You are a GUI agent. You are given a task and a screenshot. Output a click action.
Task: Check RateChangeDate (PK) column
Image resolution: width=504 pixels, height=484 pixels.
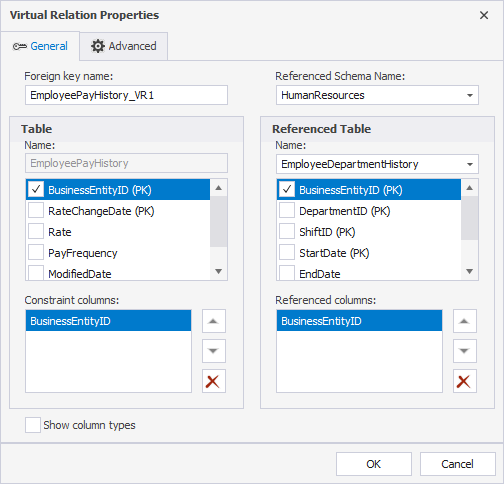[x=36, y=211]
